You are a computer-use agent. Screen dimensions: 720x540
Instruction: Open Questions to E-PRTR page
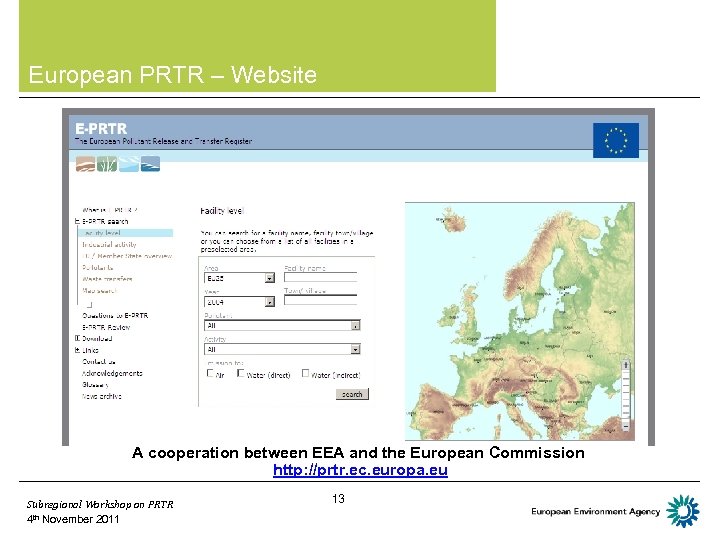click(115, 315)
